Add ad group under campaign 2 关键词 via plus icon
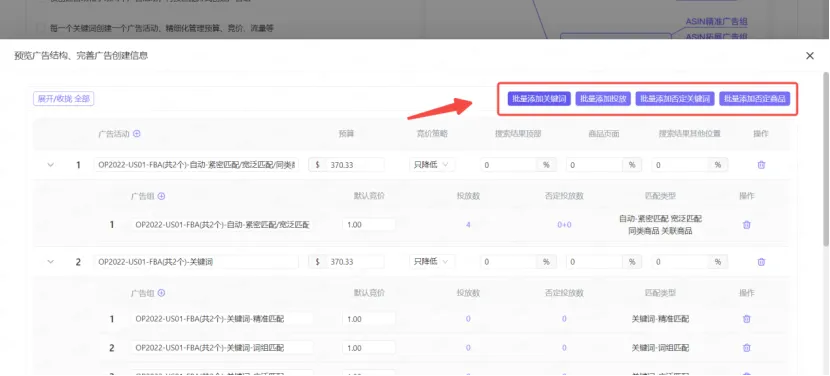830x376 pixels. click(x=161, y=293)
